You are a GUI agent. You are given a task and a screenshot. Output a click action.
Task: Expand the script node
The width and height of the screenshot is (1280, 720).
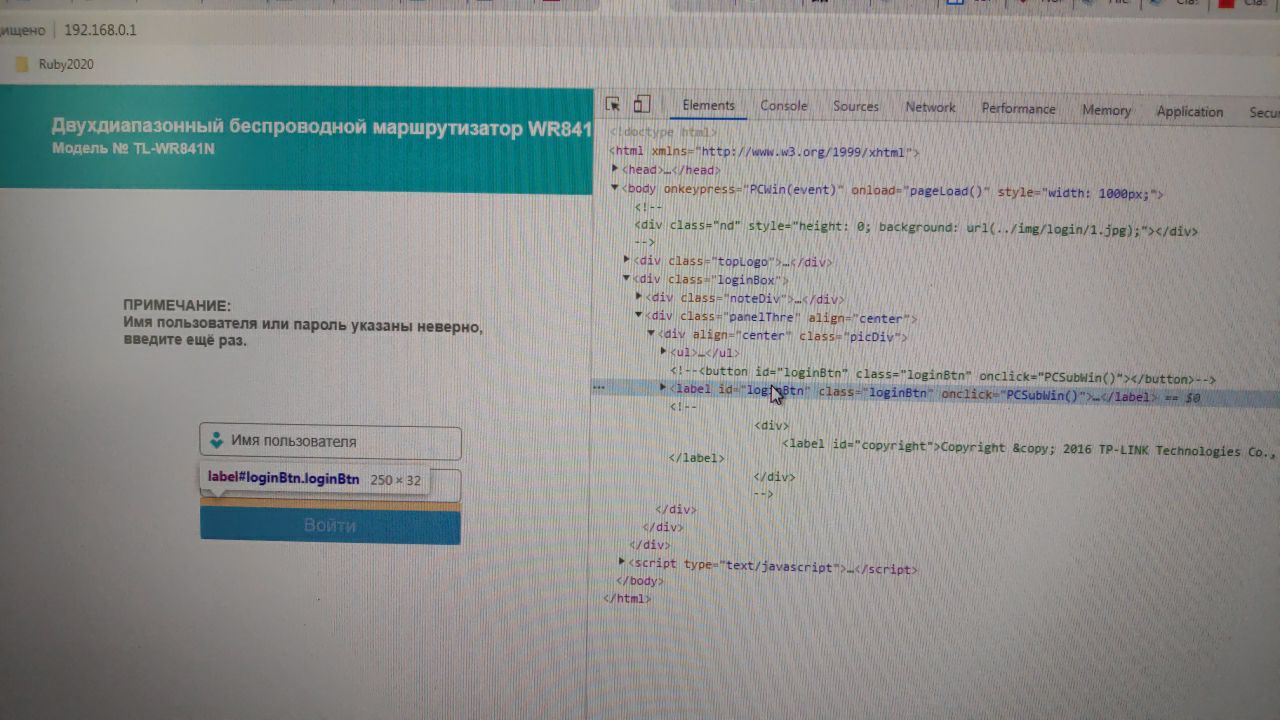[x=622, y=563]
